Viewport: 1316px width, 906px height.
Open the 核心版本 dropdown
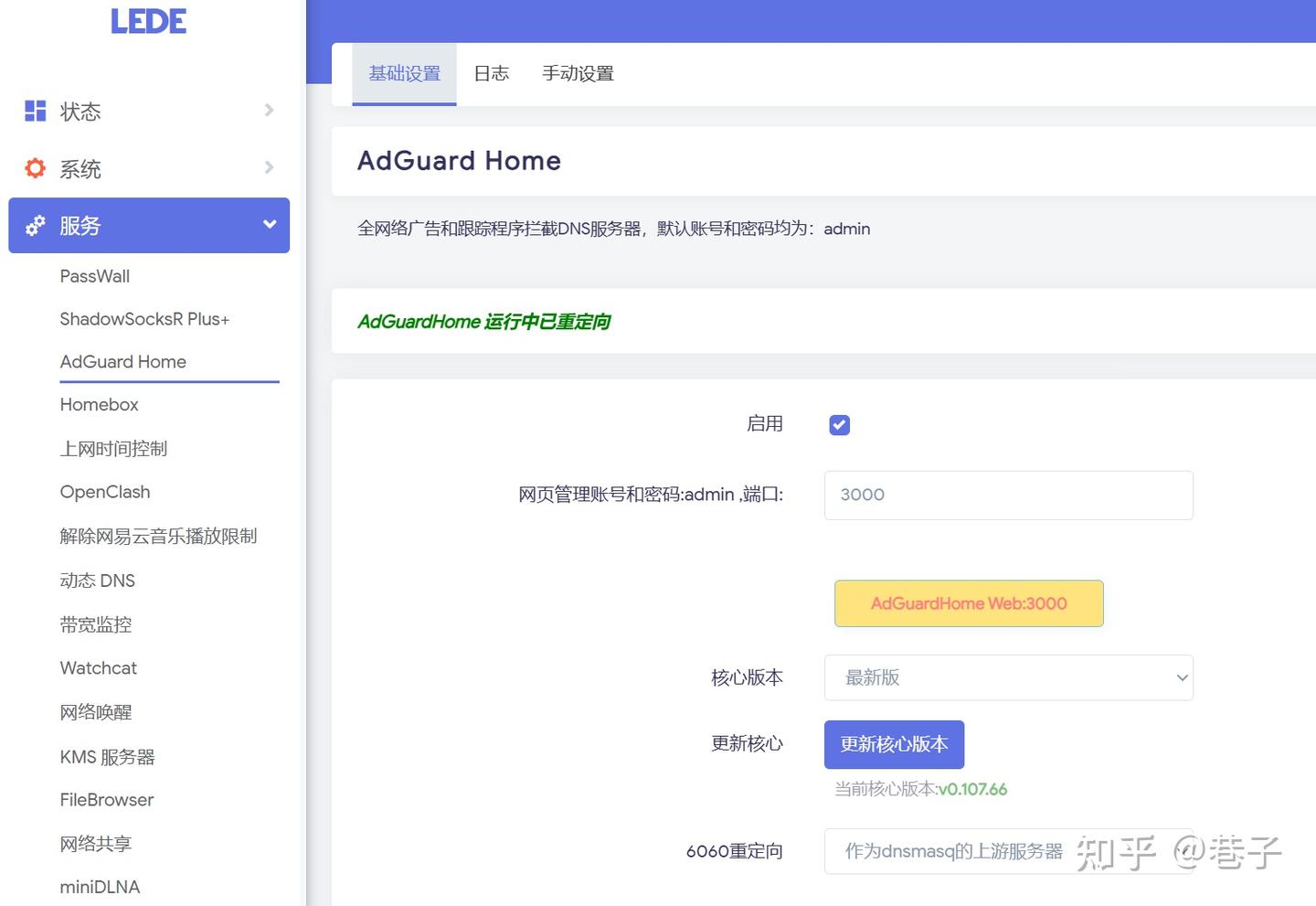point(1009,677)
